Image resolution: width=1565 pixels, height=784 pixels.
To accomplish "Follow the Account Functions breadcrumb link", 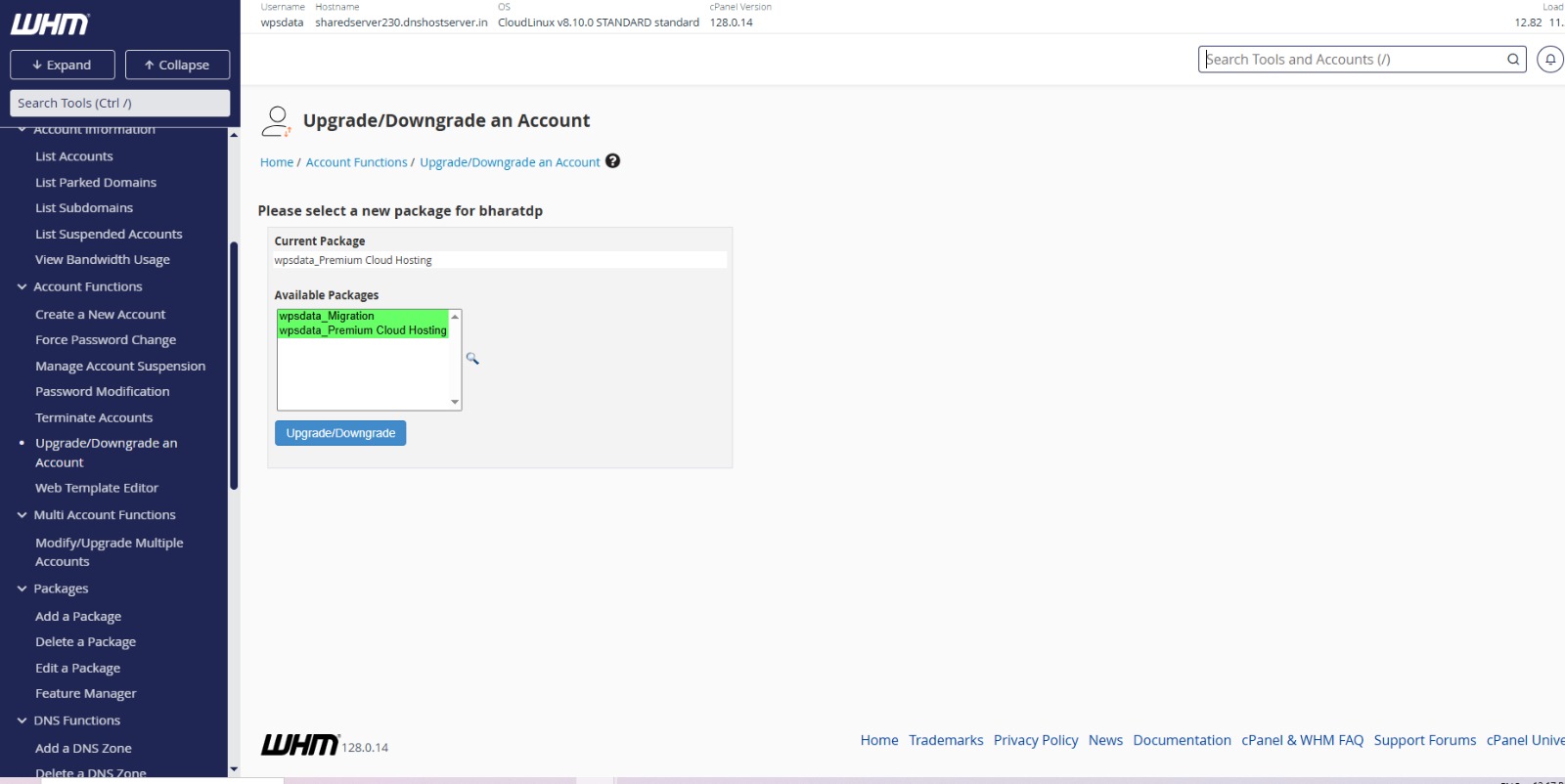I will [356, 162].
